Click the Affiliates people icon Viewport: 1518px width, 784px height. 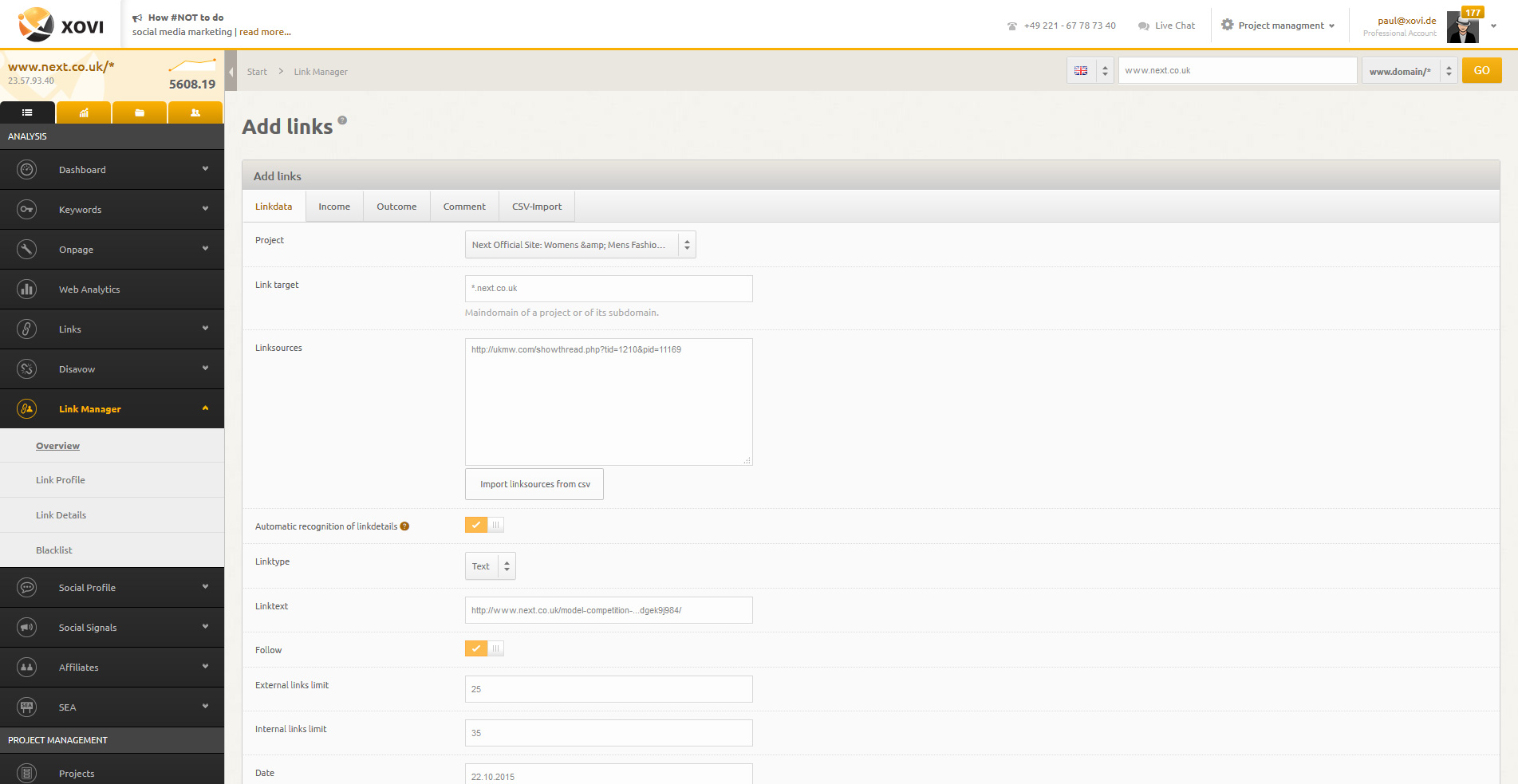(27, 668)
